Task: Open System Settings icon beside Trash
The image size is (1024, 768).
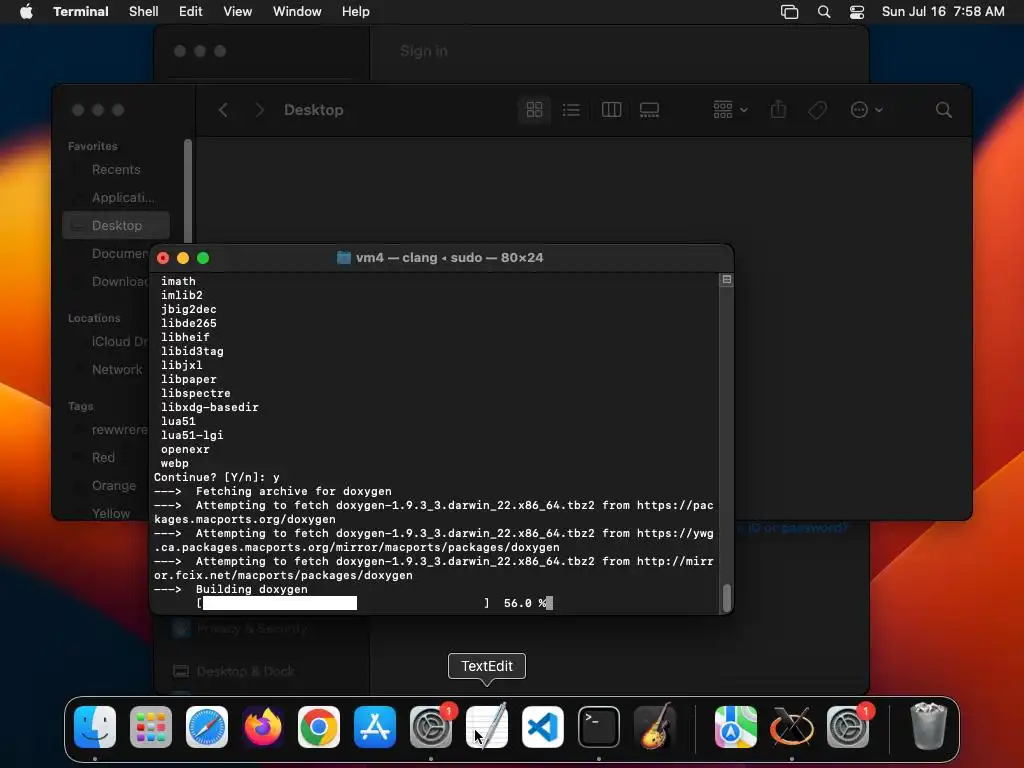Action: pos(848,727)
